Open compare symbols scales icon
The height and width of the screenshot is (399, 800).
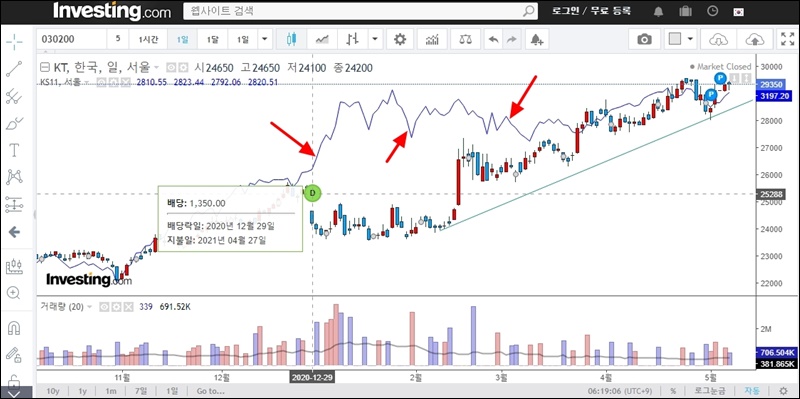pyautogui.click(x=465, y=39)
